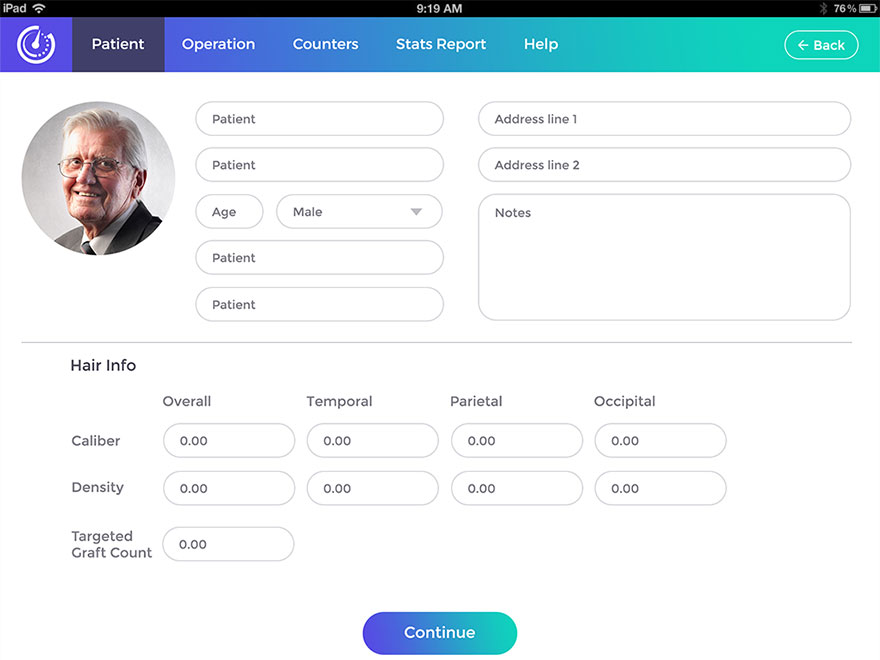Select the Counters tab

click(x=325, y=44)
